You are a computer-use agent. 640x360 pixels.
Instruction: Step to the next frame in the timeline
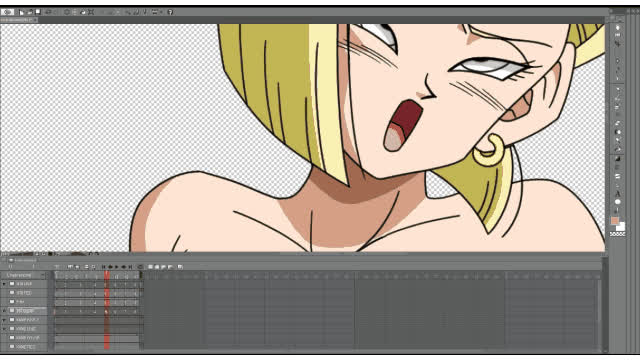[x=124, y=267]
